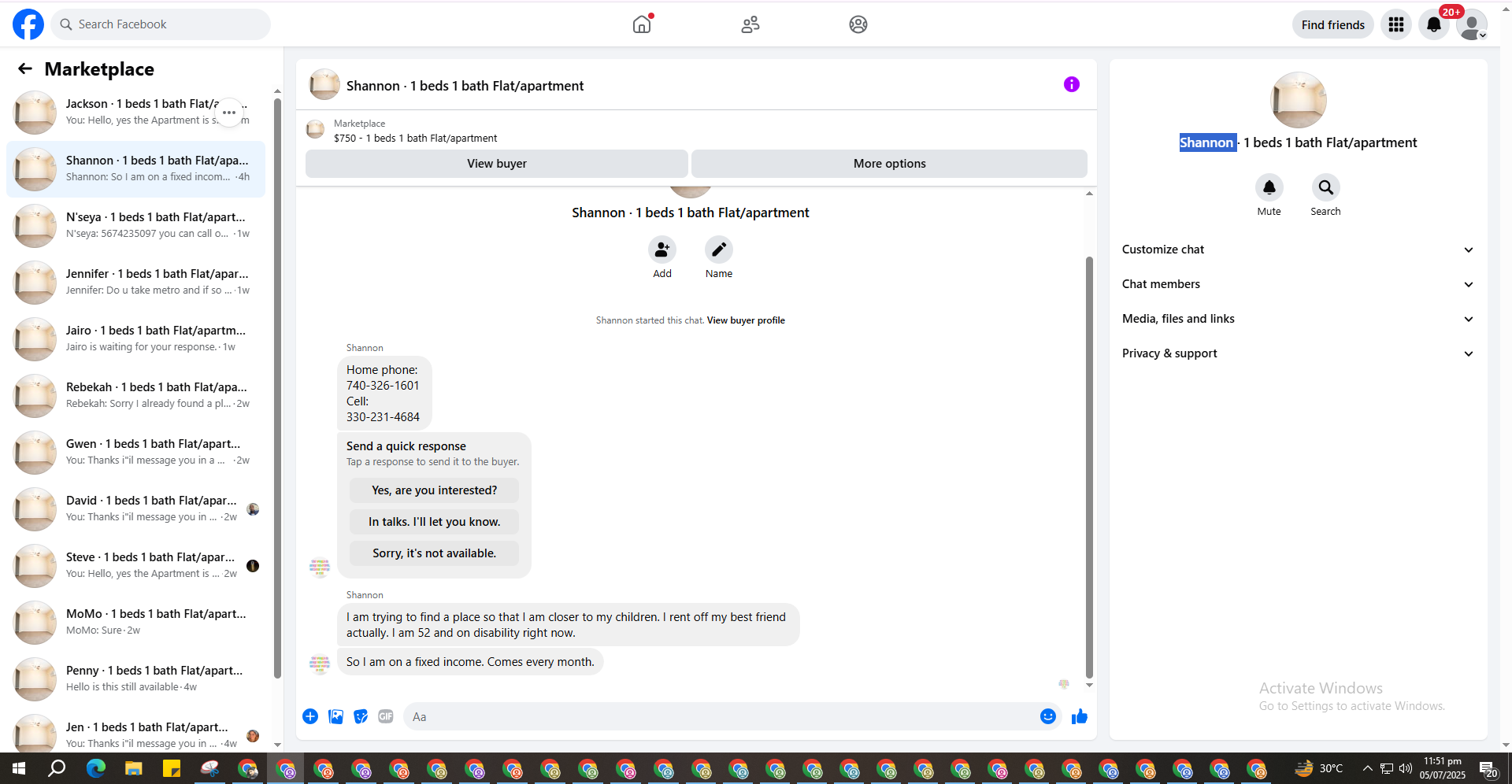Open listing '$750 - 1 beds 1 bath Flat/apartment'

pyautogui.click(x=415, y=138)
